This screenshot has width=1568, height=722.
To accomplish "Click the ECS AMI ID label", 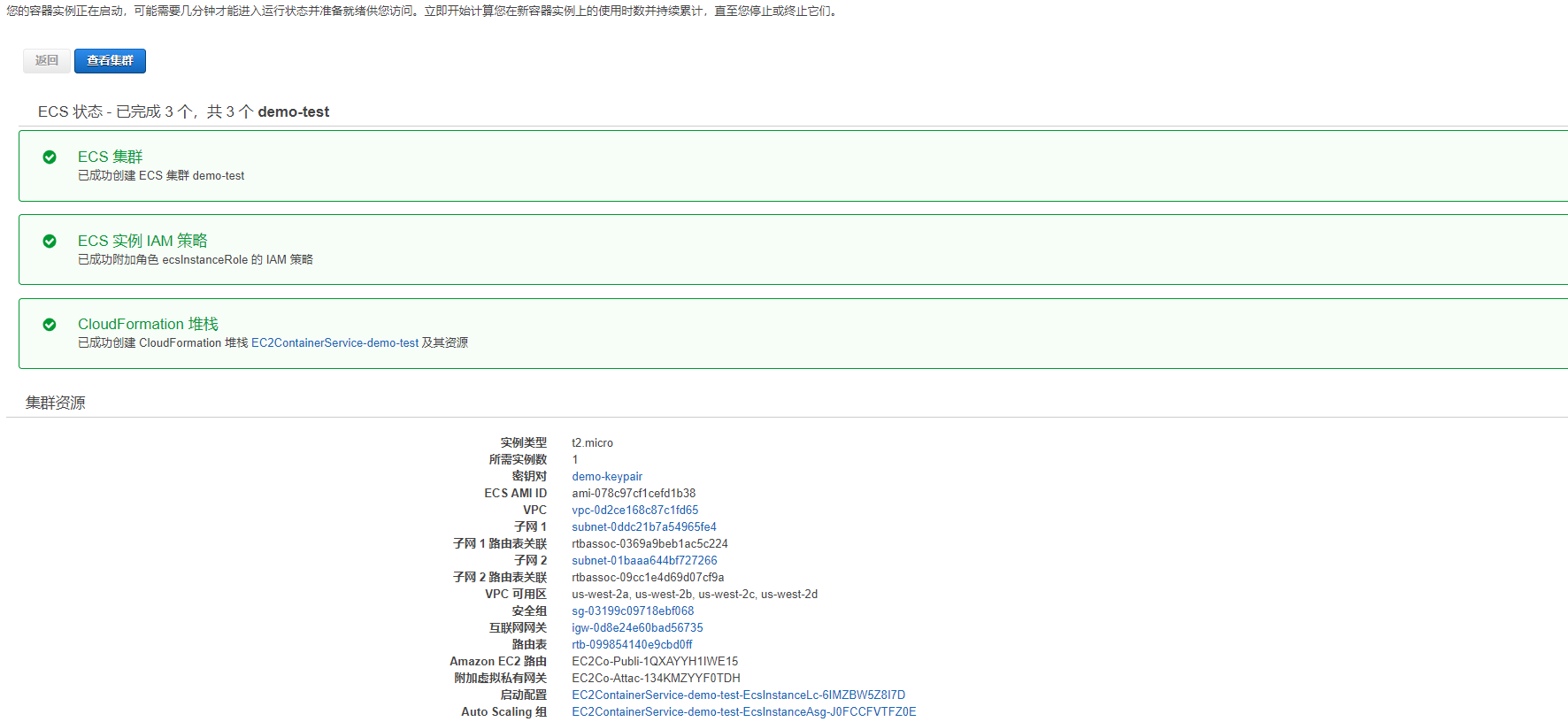I will [515, 493].
